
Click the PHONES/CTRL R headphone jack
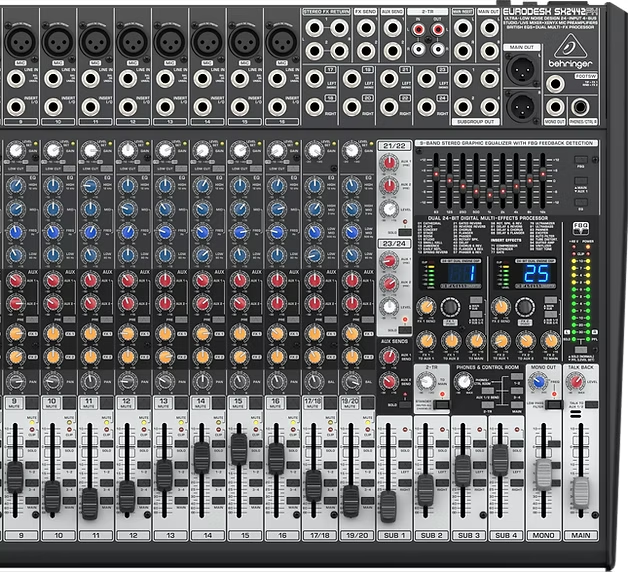[580, 107]
